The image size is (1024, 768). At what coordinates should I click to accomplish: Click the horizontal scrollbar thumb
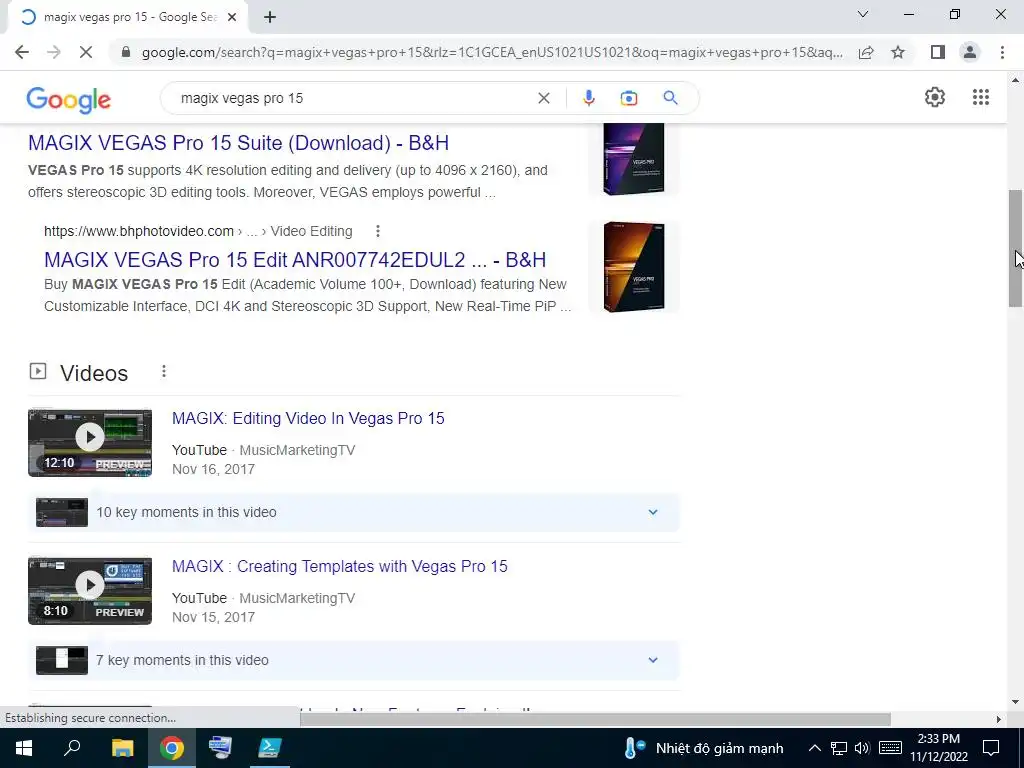point(595,719)
